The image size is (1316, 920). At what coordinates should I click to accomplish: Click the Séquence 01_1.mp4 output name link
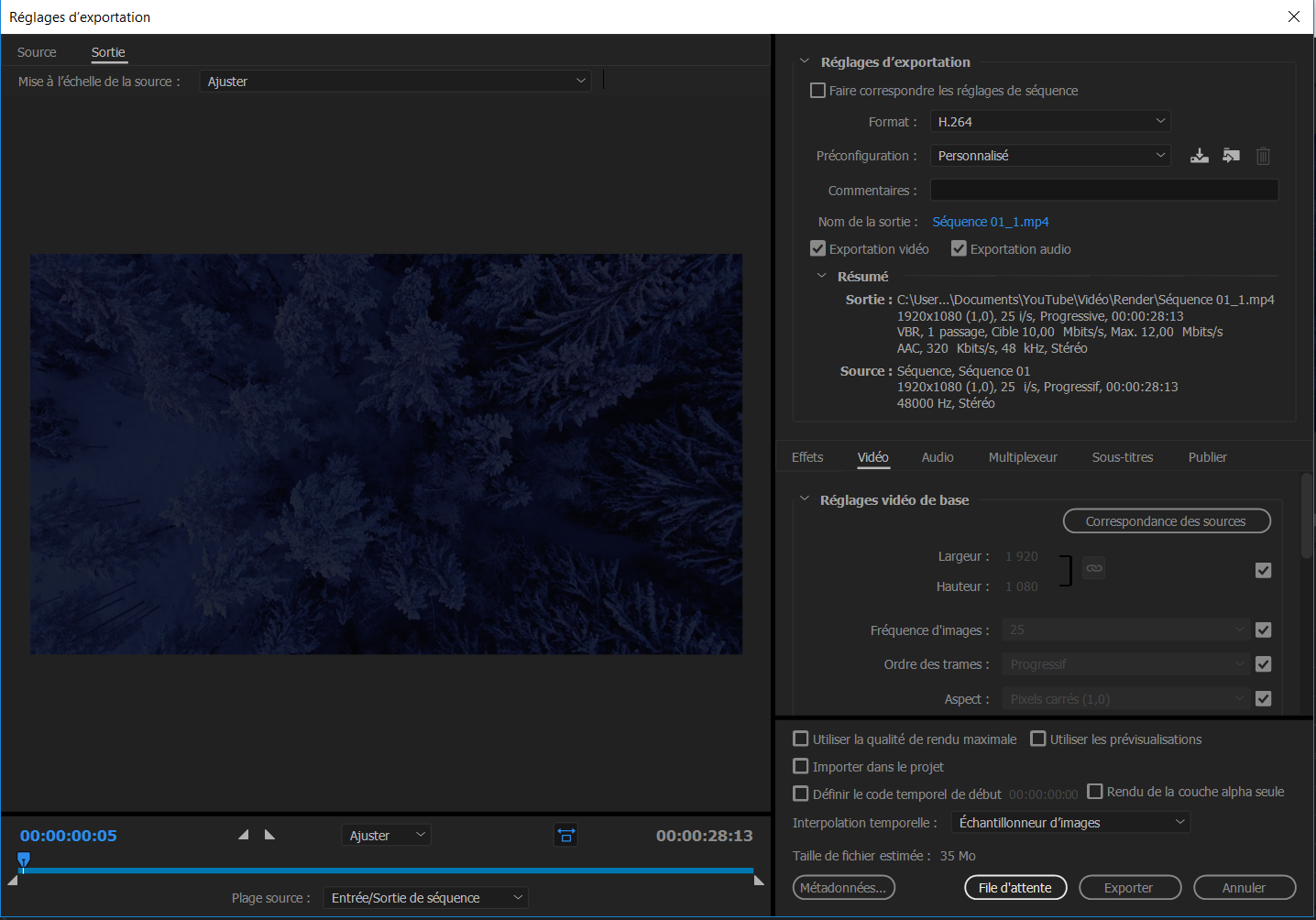pyautogui.click(x=990, y=222)
